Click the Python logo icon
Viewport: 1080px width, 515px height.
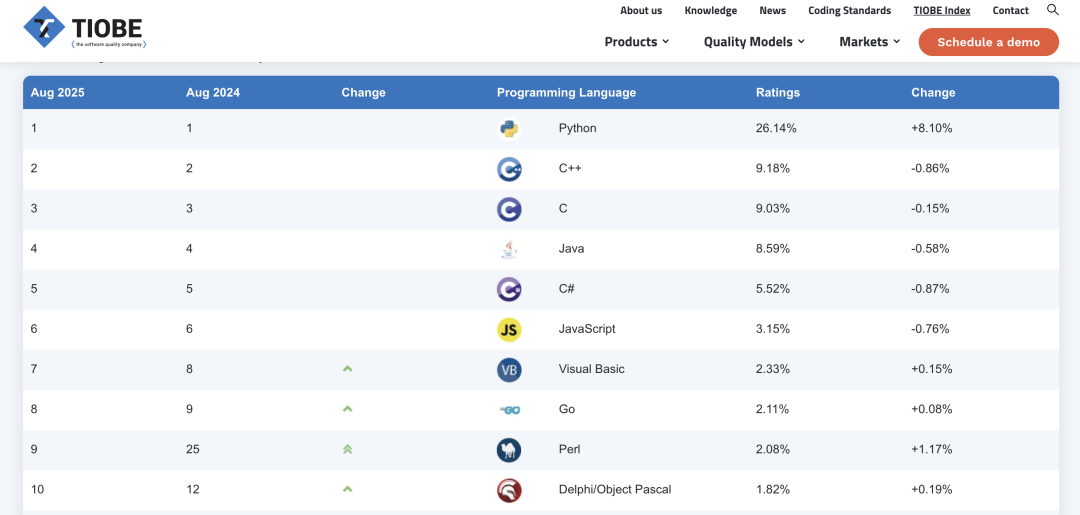509,129
